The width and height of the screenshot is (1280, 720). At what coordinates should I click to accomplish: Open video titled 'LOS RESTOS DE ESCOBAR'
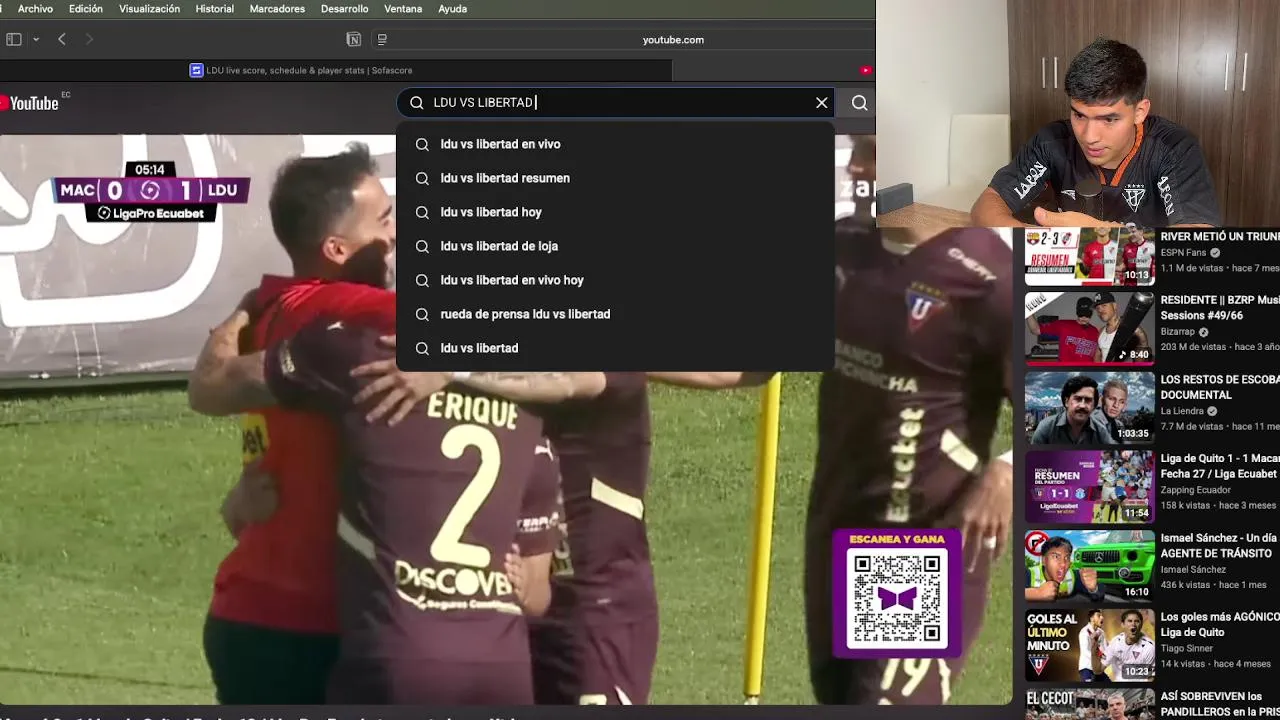(1220, 387)
